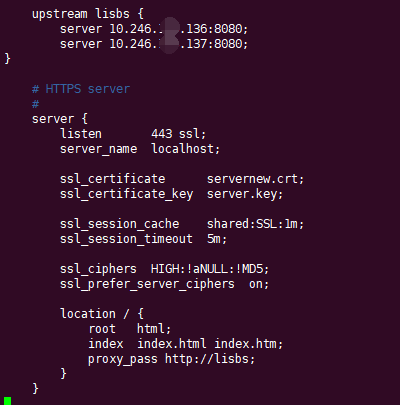Click the ssl_prefer_server_ciphers 'on;' value

click(x=259, y=284)
